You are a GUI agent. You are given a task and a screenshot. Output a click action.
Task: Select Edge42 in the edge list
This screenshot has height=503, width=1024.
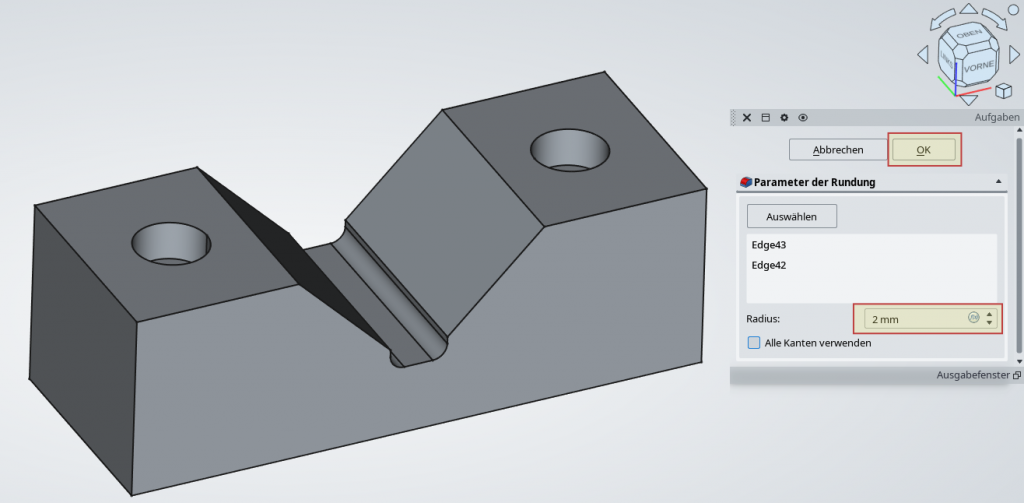(768, 265)
